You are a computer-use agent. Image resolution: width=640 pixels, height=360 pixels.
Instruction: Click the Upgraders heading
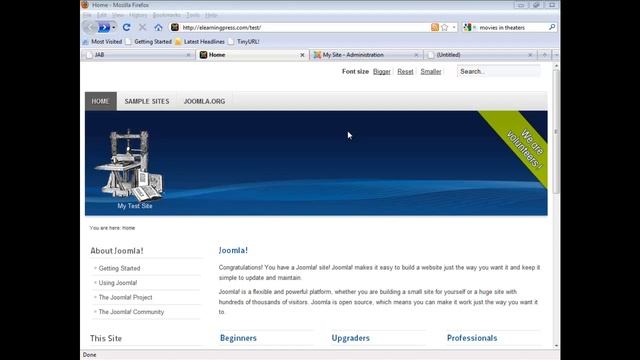coord(351,338)
